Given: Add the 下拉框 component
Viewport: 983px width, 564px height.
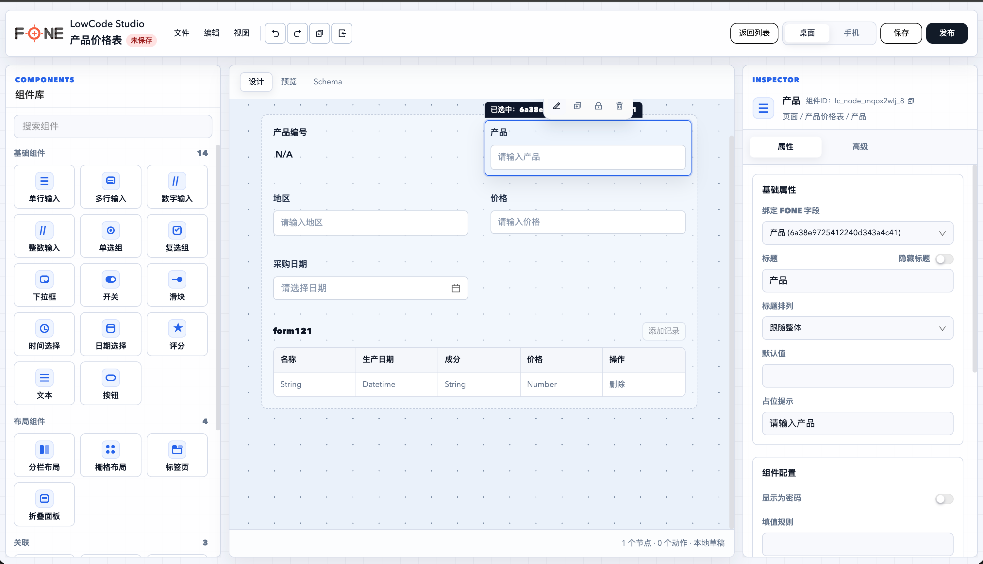Looking at the screenshot, I should (x=45, y=285).
